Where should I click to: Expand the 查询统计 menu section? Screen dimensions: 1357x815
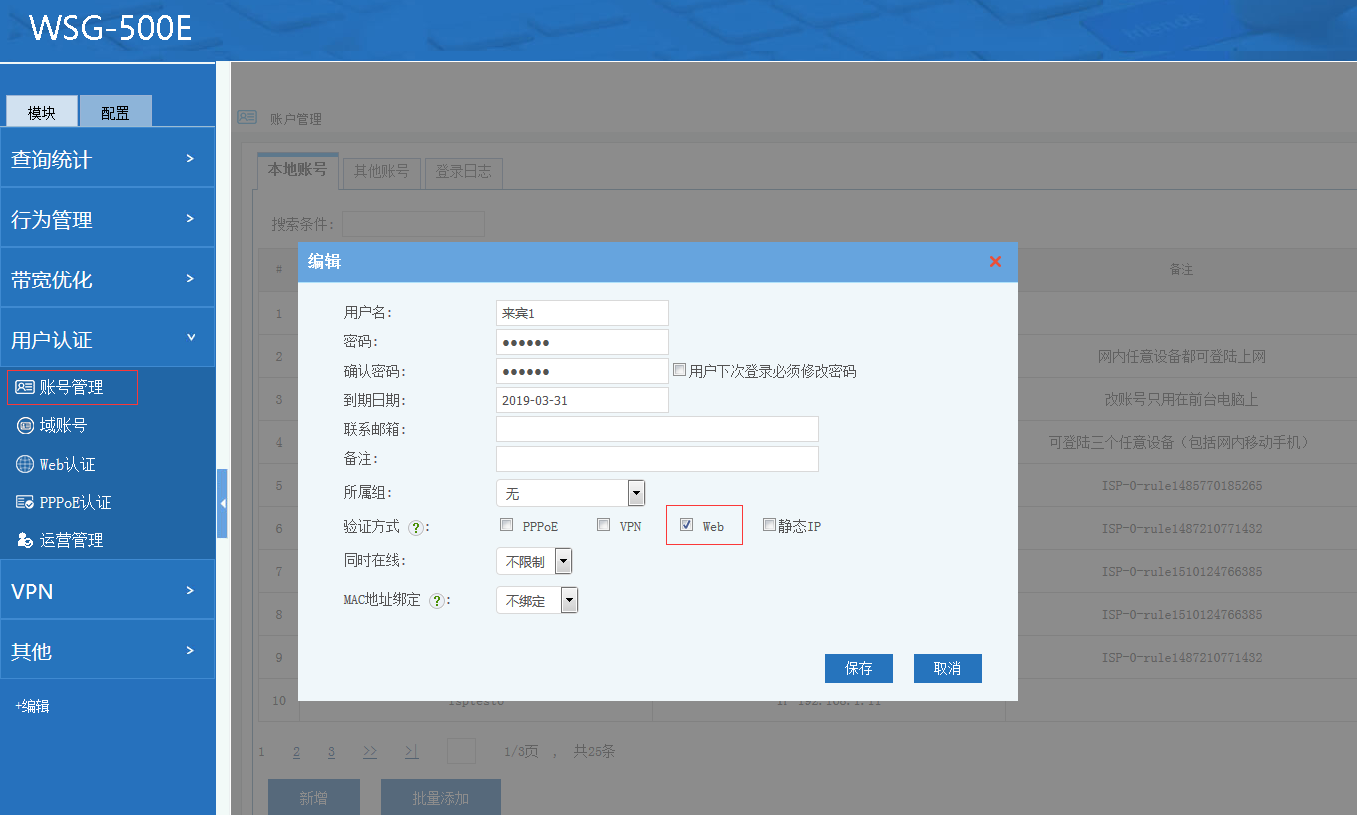coord(107,159)
